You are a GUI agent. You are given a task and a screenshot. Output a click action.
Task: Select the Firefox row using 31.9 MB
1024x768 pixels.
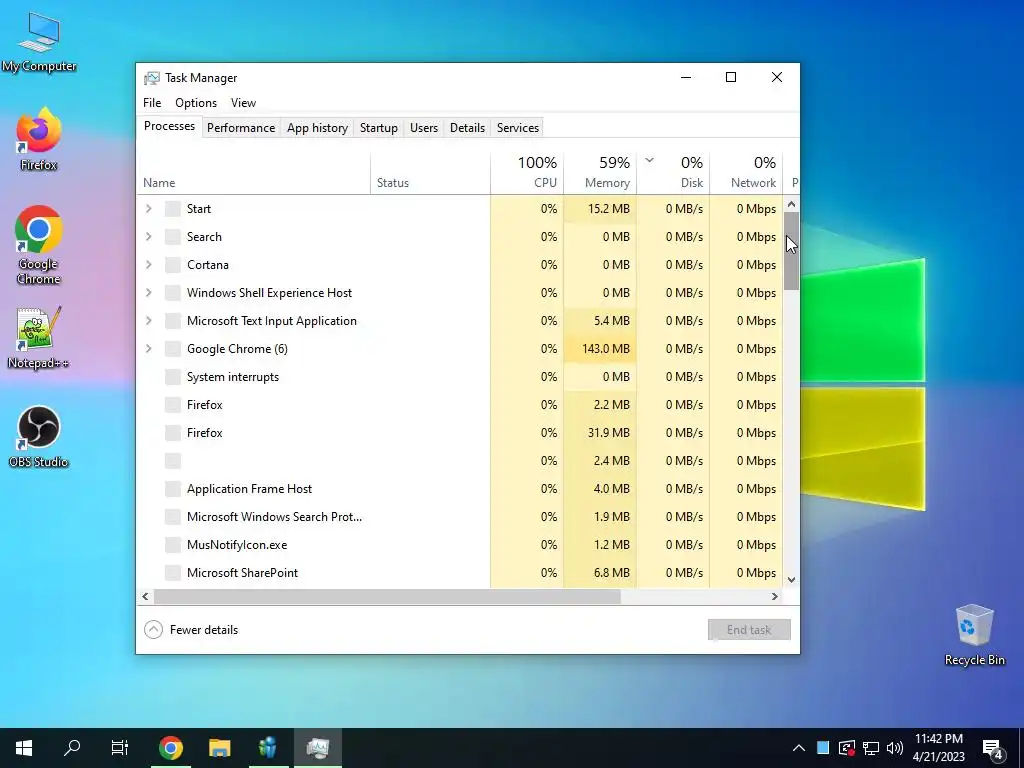point(460,433)
